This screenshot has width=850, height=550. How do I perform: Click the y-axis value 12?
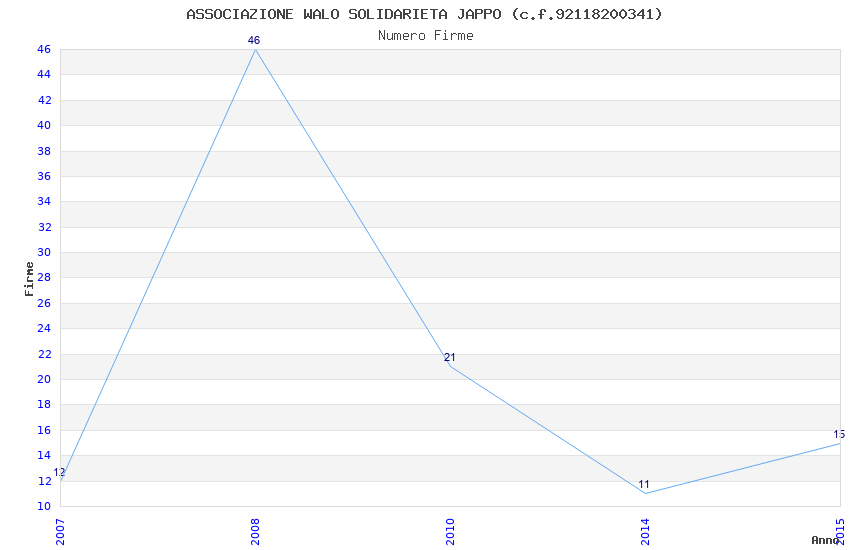[x=44, y=481]
